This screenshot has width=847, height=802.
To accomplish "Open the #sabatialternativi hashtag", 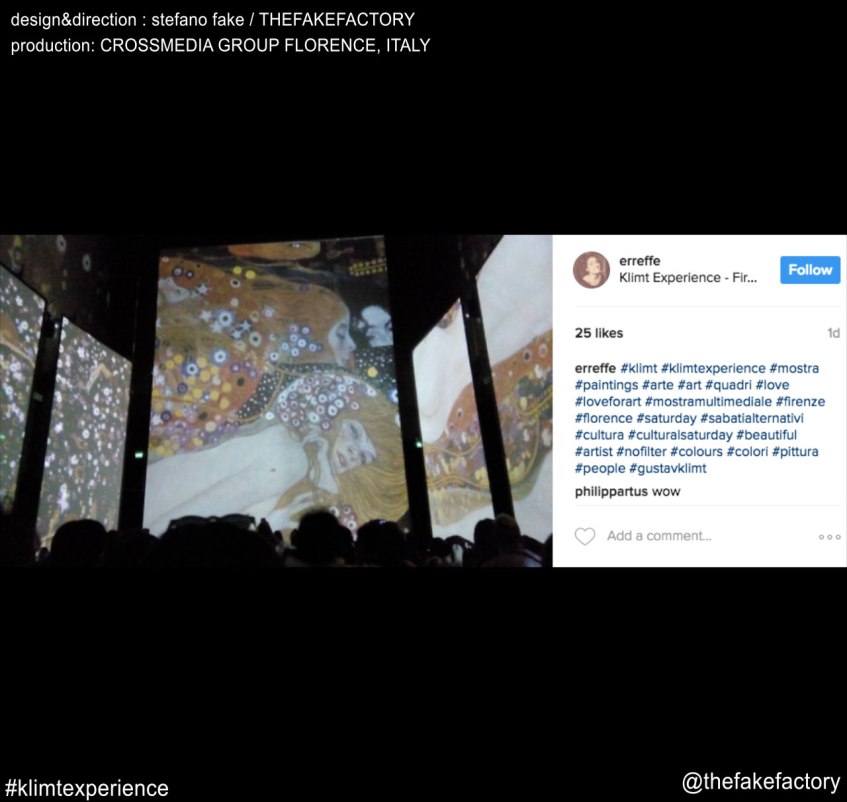I will coord(752,419).
